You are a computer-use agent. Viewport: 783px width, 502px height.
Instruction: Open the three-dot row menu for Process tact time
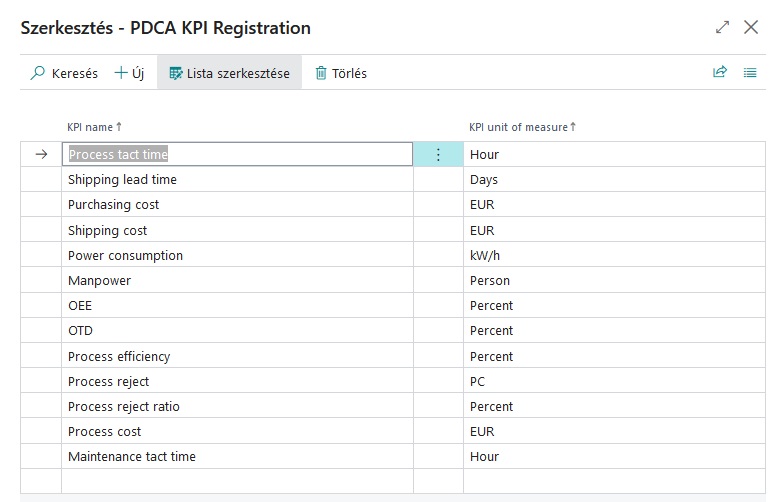tap(438, 155)
